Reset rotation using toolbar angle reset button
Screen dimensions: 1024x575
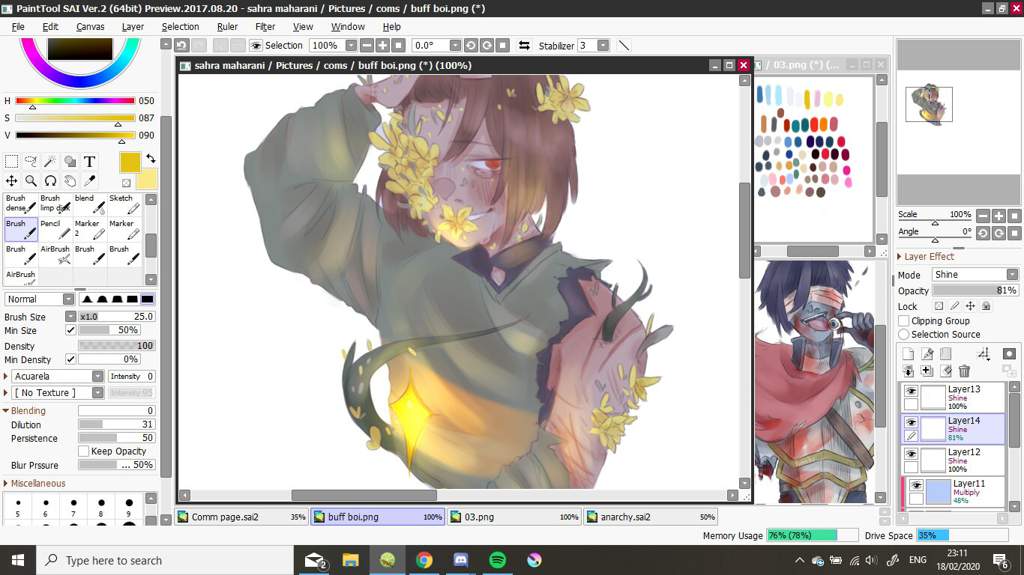(503, 45)
